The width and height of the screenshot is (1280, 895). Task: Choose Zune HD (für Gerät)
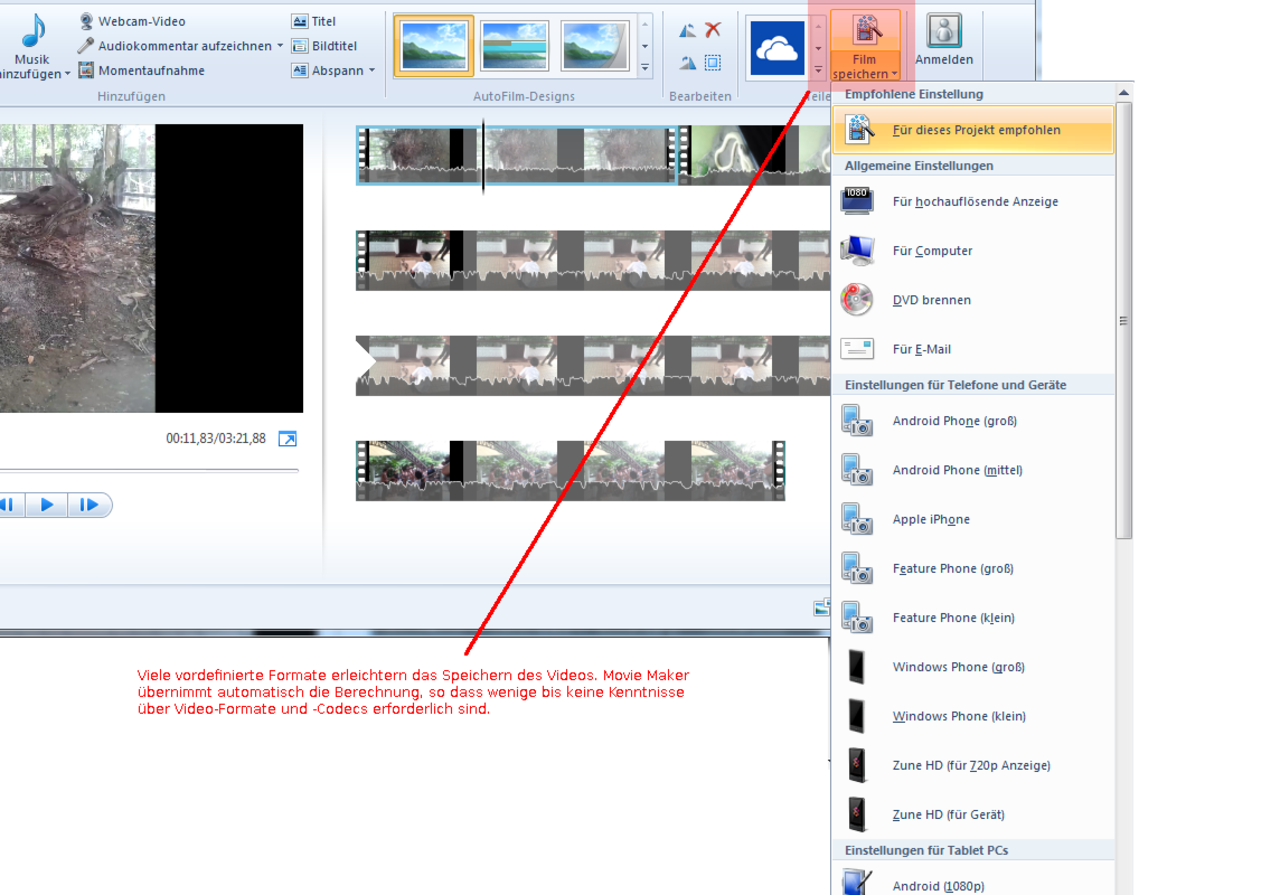[x=973, y=814]
